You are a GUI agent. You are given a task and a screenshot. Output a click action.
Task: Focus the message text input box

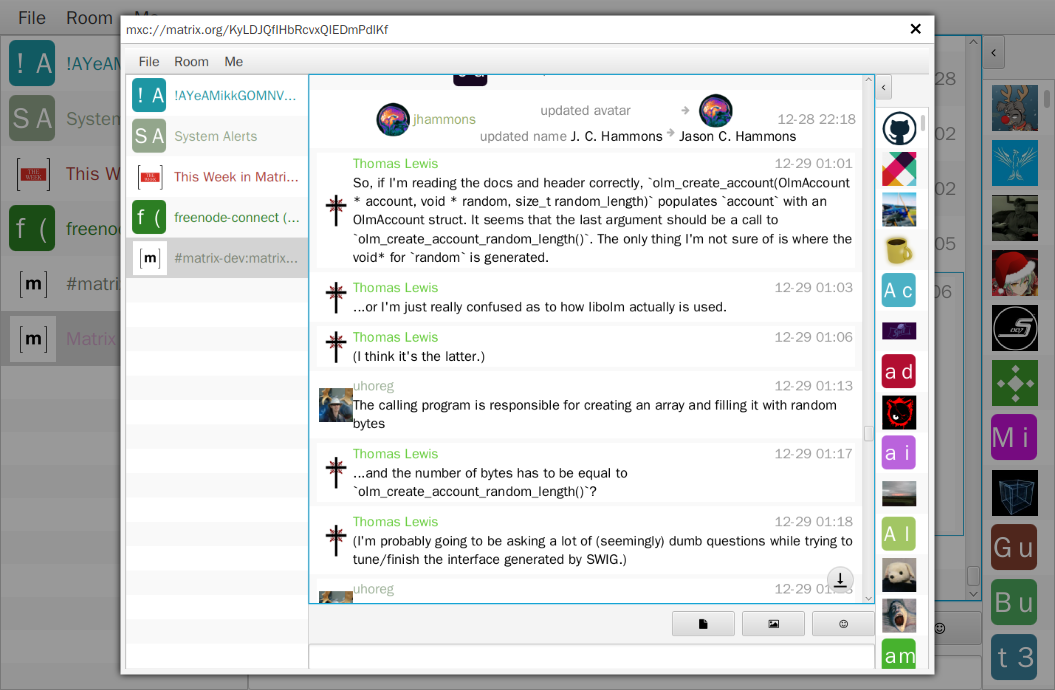pyautogui.click(x=590, y=657)
